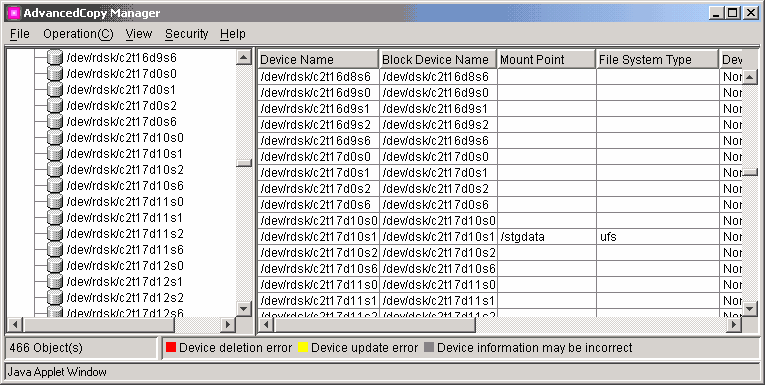Open the View menu
This screenshot has width=765, height=385.
[x=139, y=34]
